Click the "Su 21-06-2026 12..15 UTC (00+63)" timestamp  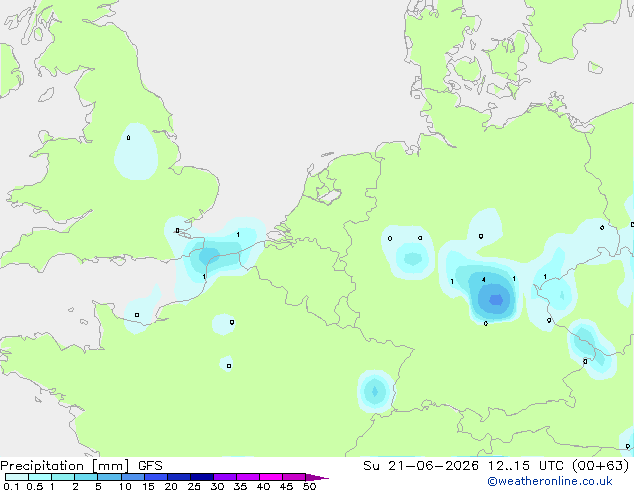pyautogui.click(x=496, y=466)
